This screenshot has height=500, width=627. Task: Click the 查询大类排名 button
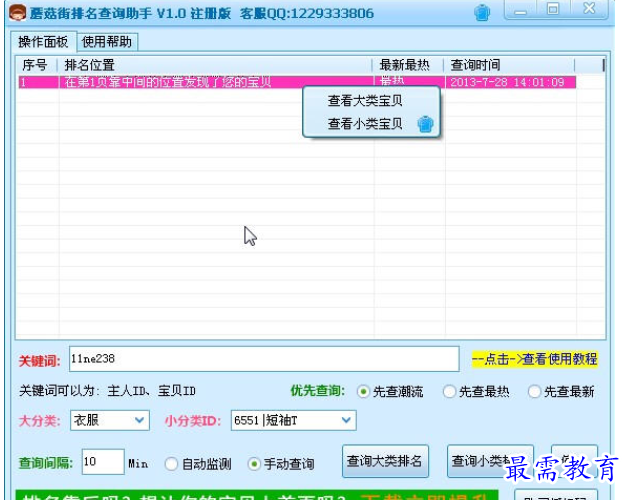[x=385, y=461]
